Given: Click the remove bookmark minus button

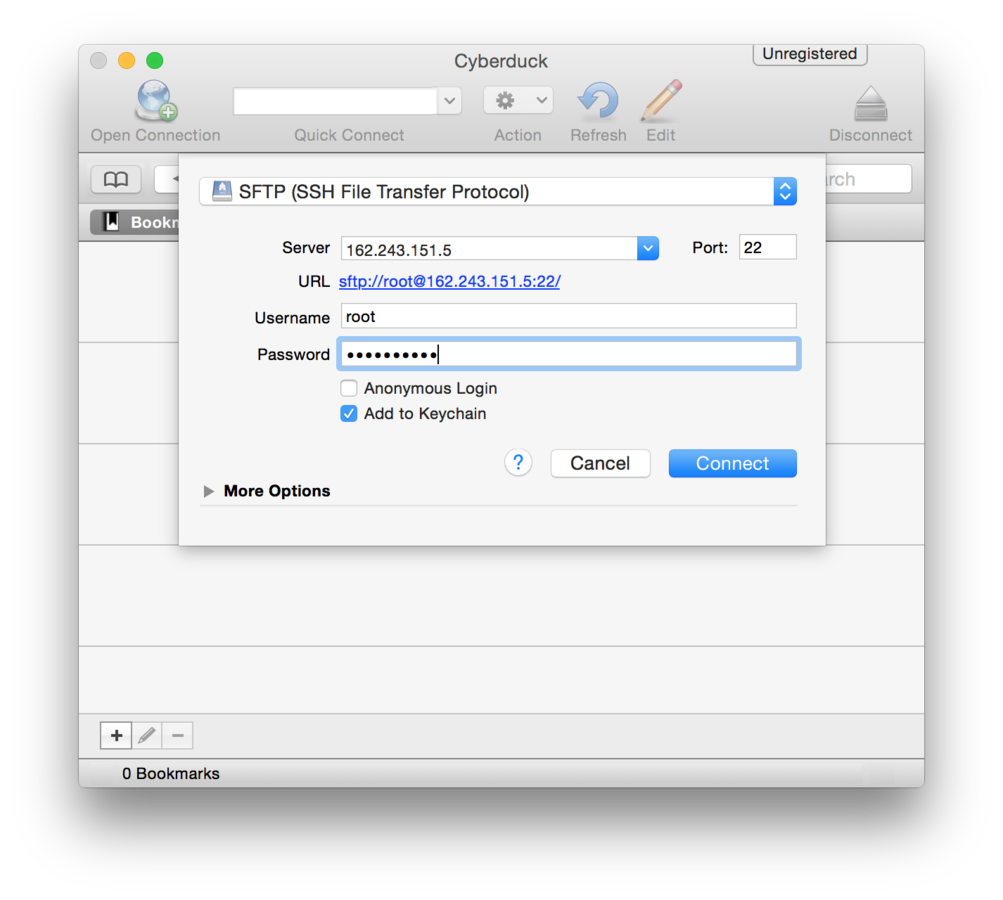Looking at the screenshot, I should [178, 736].
